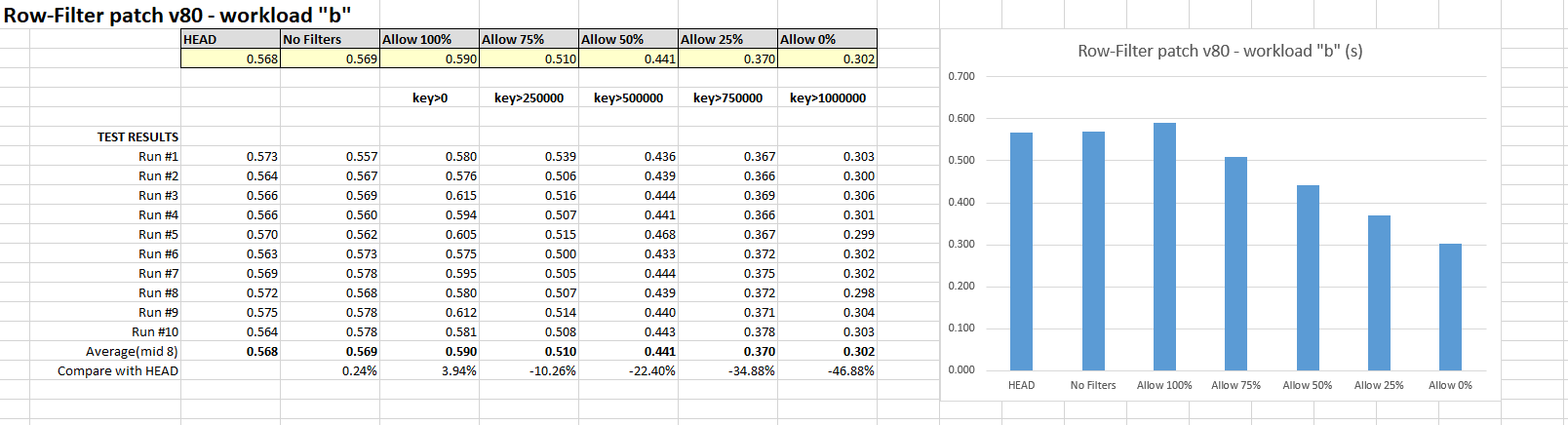This screenshot has height=425, width=1568.
Task: Click the chart title text
Action: (1220, 51)
